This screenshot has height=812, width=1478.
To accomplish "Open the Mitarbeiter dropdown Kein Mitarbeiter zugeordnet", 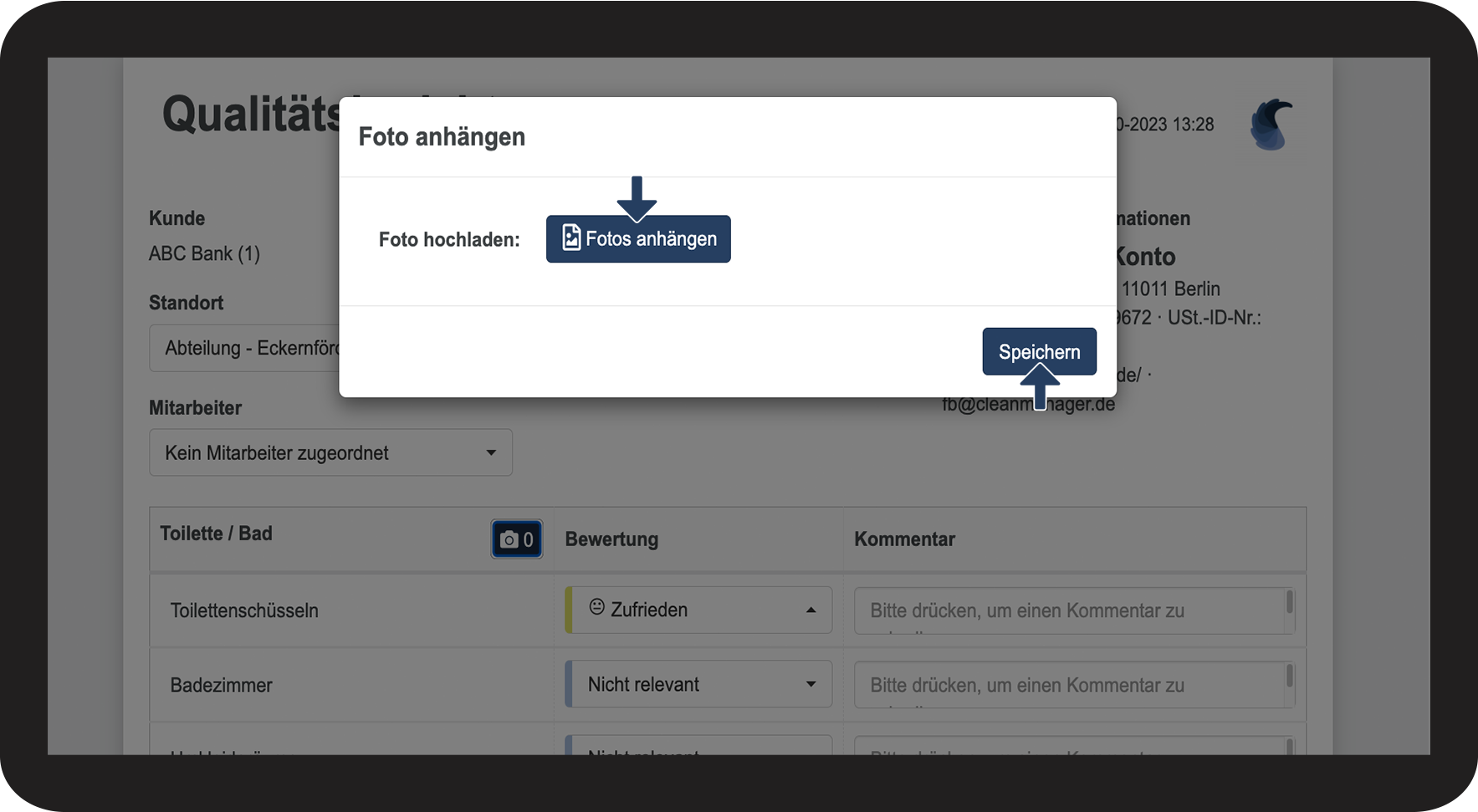I will pyautogui.click(x=330, y=452).
